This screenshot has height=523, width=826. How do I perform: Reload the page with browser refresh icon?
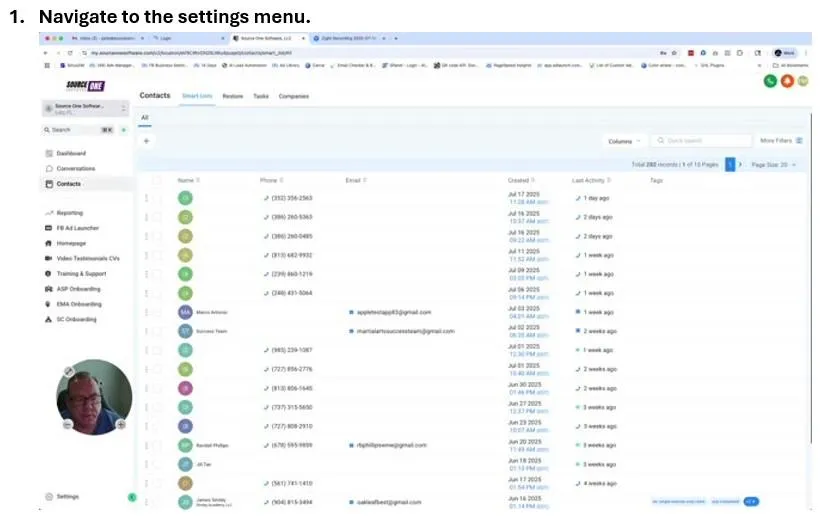click(70, 53)
